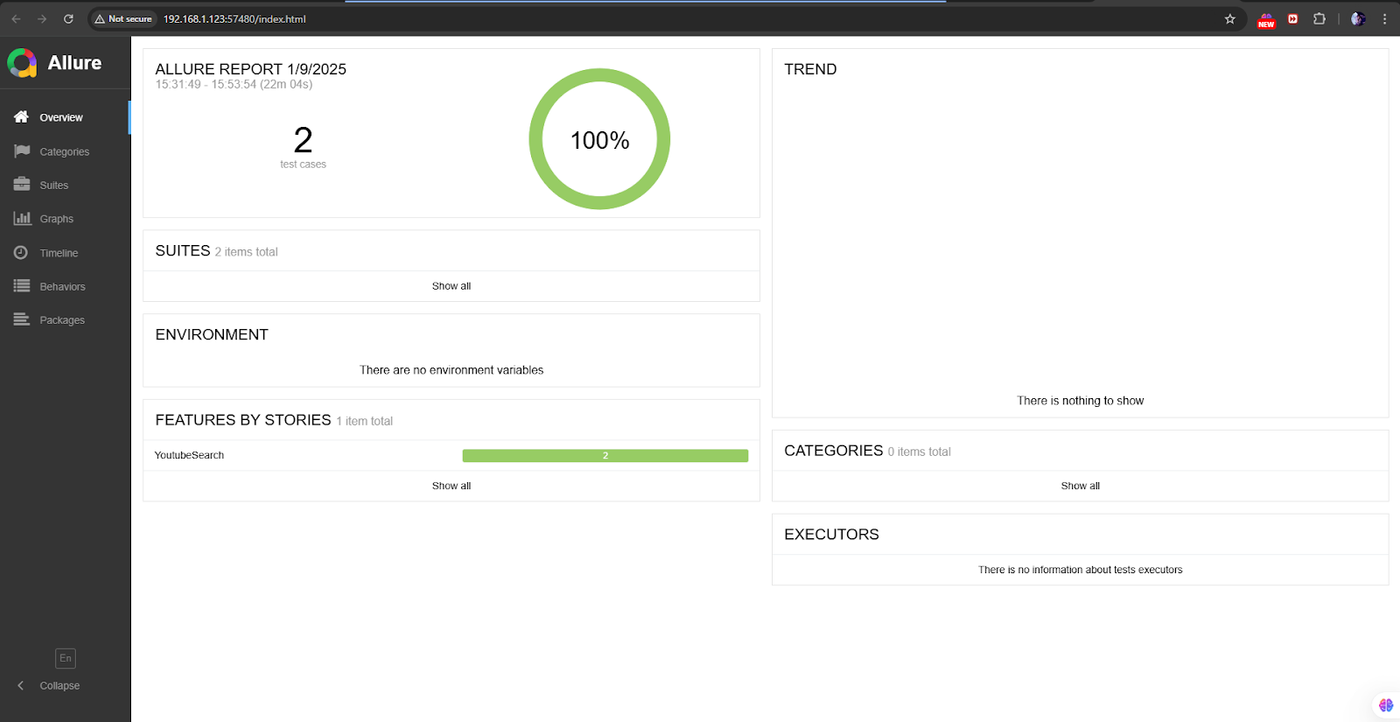Open the browser extensions puzzle icon

tap(1320, 19)
